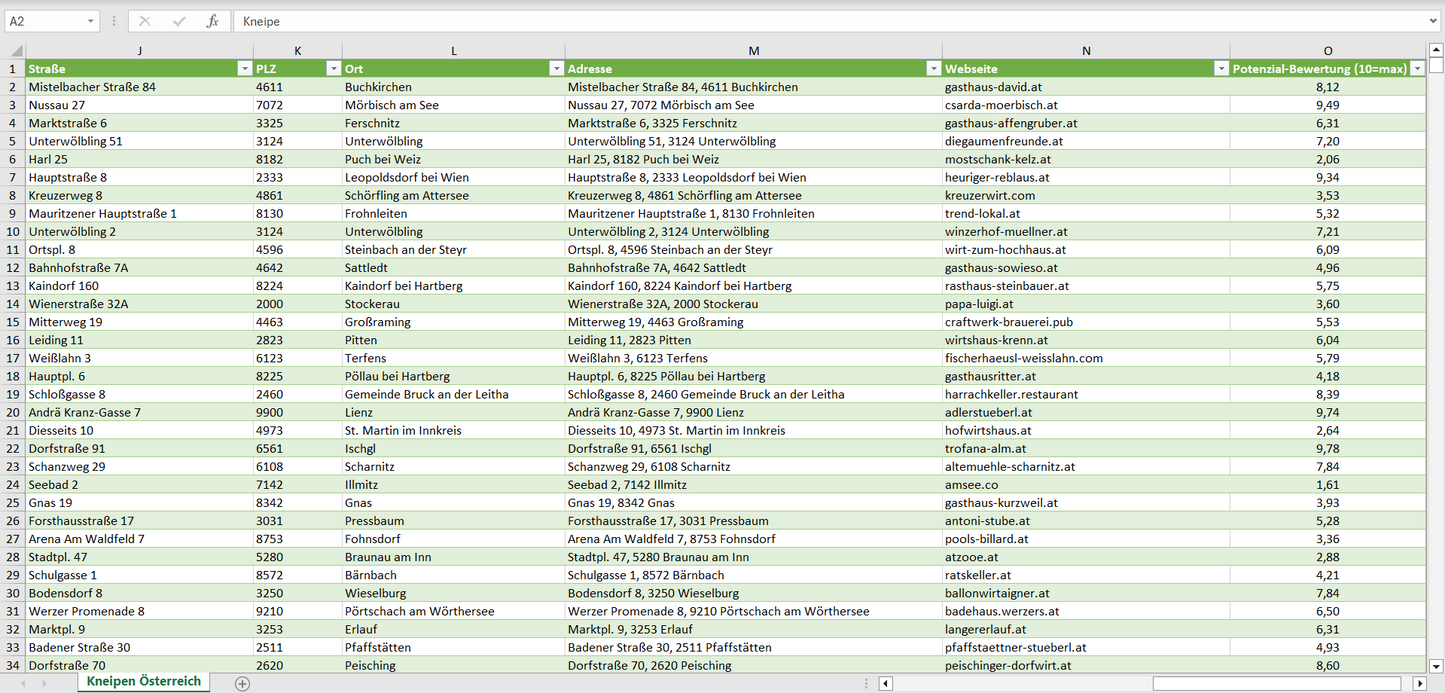The image size is (1445, 693).
Task: Click the Select All corner triangle
Action: click(x=13, y=51)
